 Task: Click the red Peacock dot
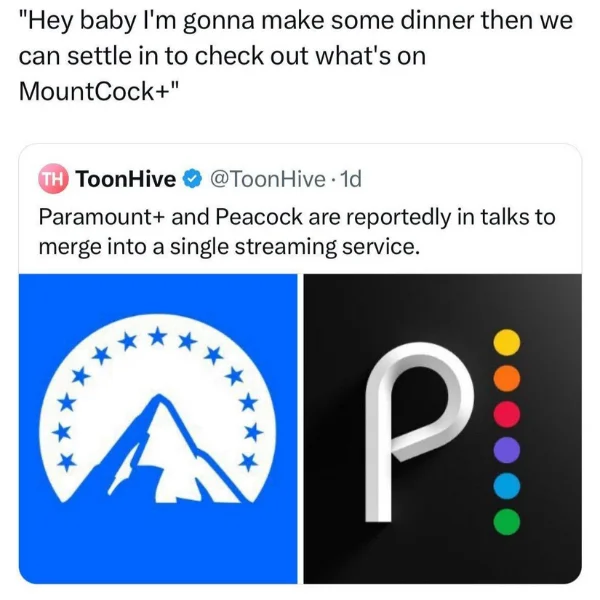(x=508, y=413)
